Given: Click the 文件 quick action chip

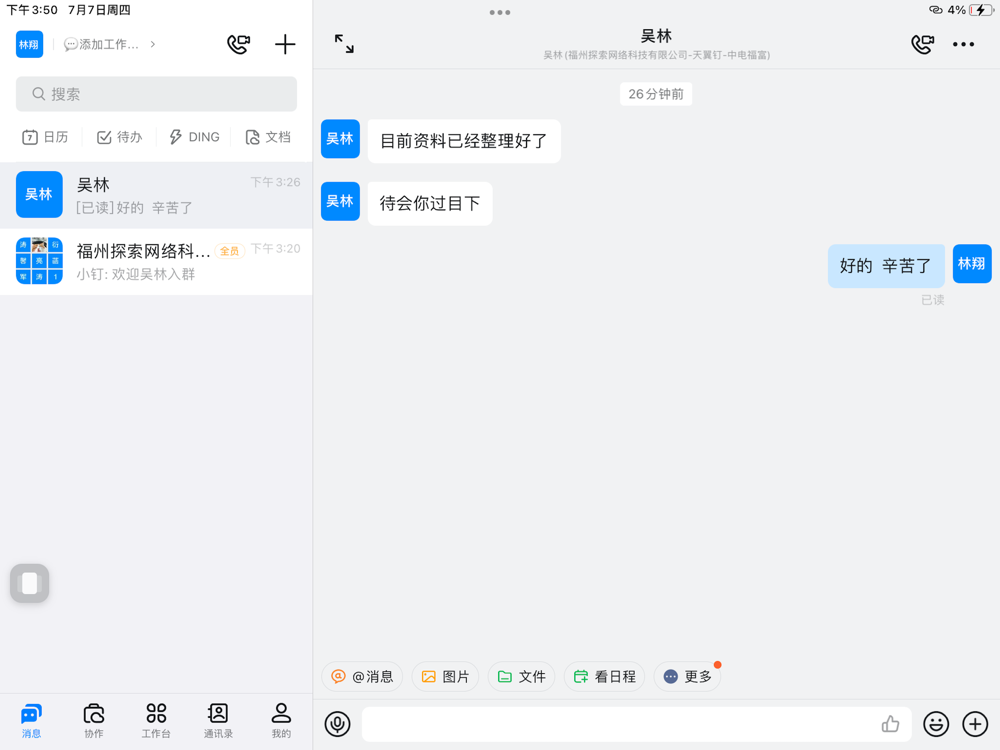Looking at the screenshot, I should point(522,677).
